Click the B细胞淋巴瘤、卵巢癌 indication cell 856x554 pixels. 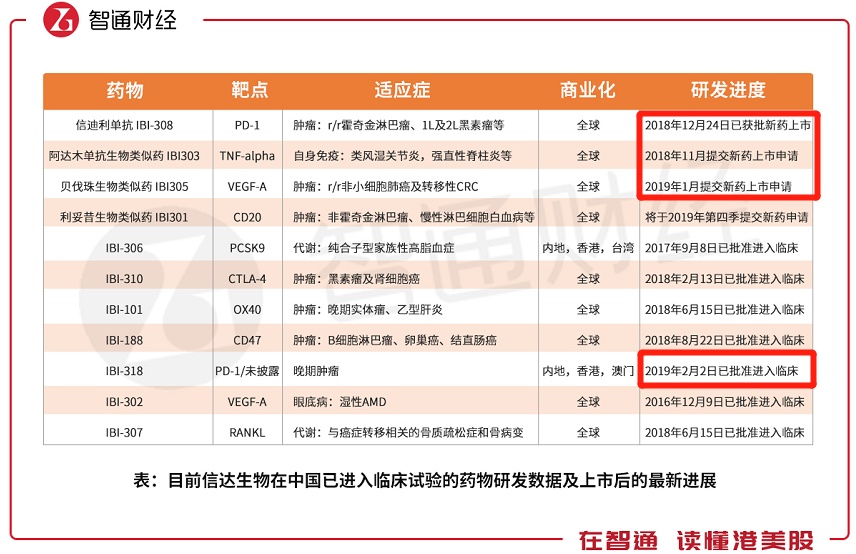pyautogui.click(x=395, y=340)
